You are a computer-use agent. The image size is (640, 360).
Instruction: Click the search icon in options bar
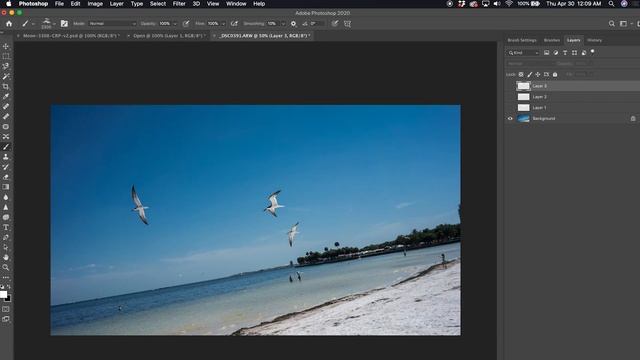(611, 24)
